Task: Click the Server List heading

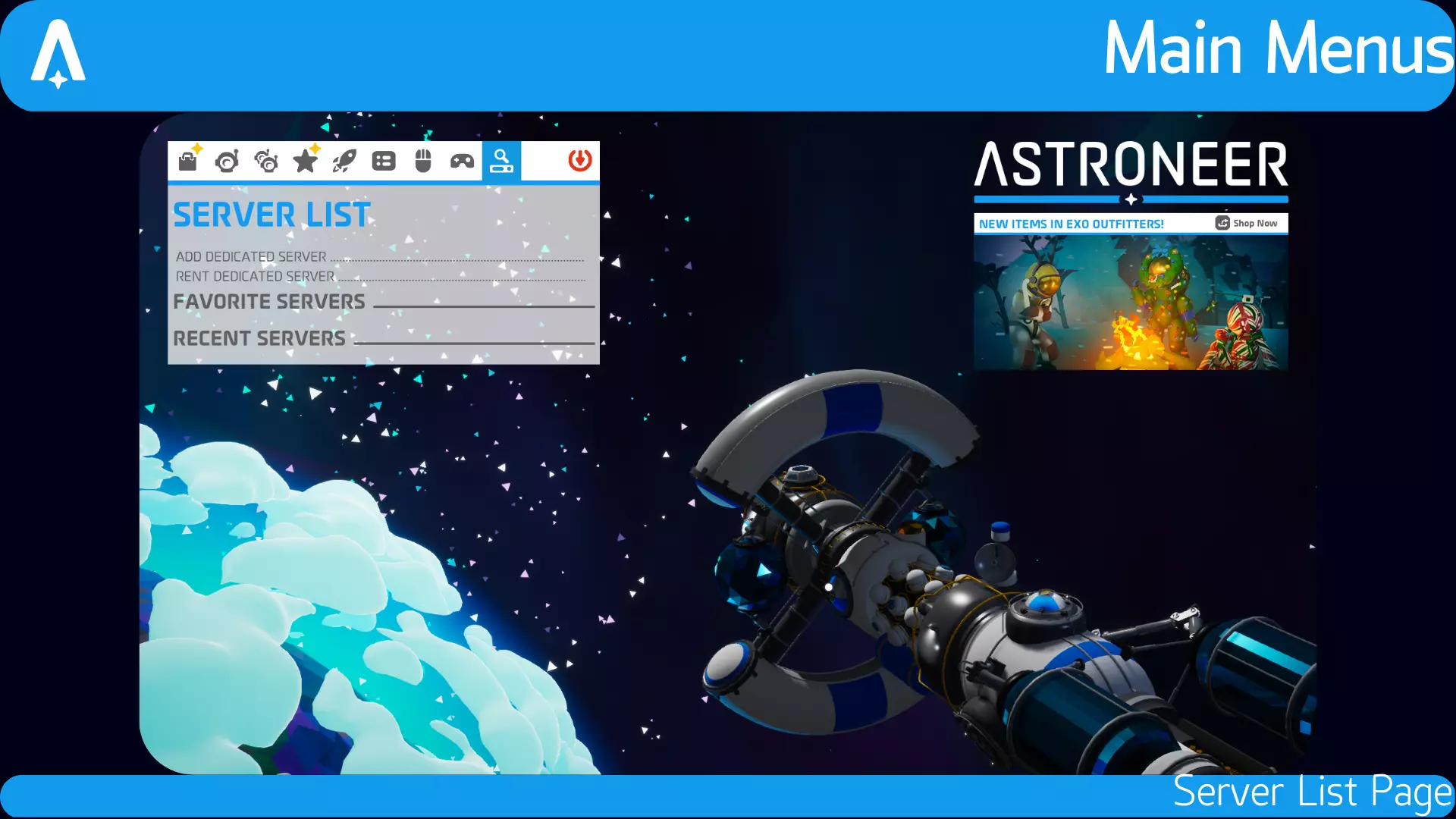Action: tap(271, 215)
